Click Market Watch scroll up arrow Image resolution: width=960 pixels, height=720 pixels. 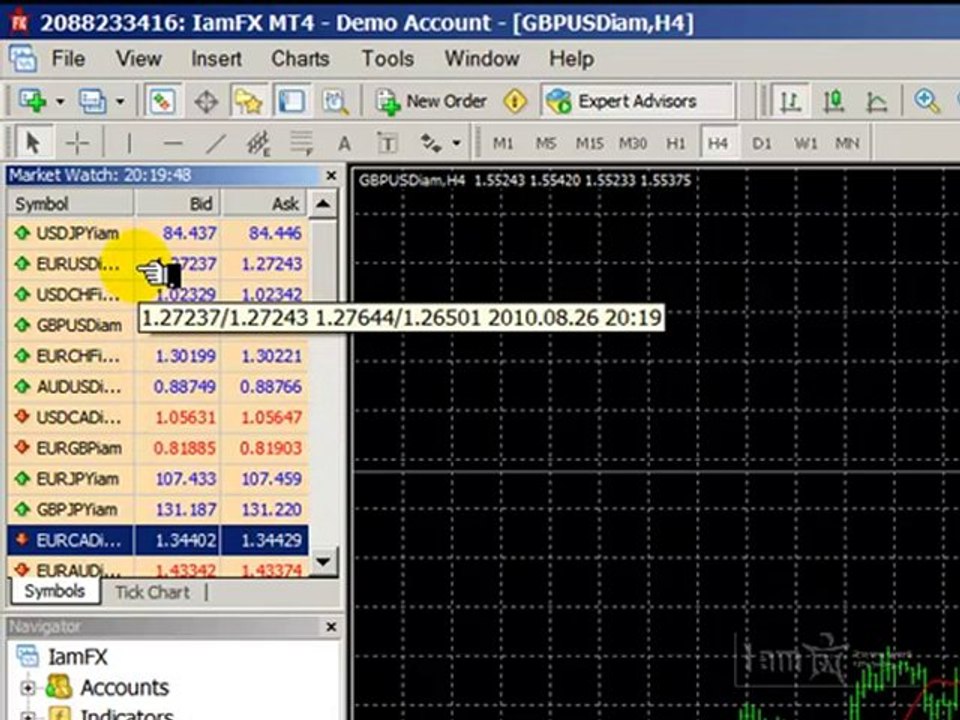(x=323, y=204)
